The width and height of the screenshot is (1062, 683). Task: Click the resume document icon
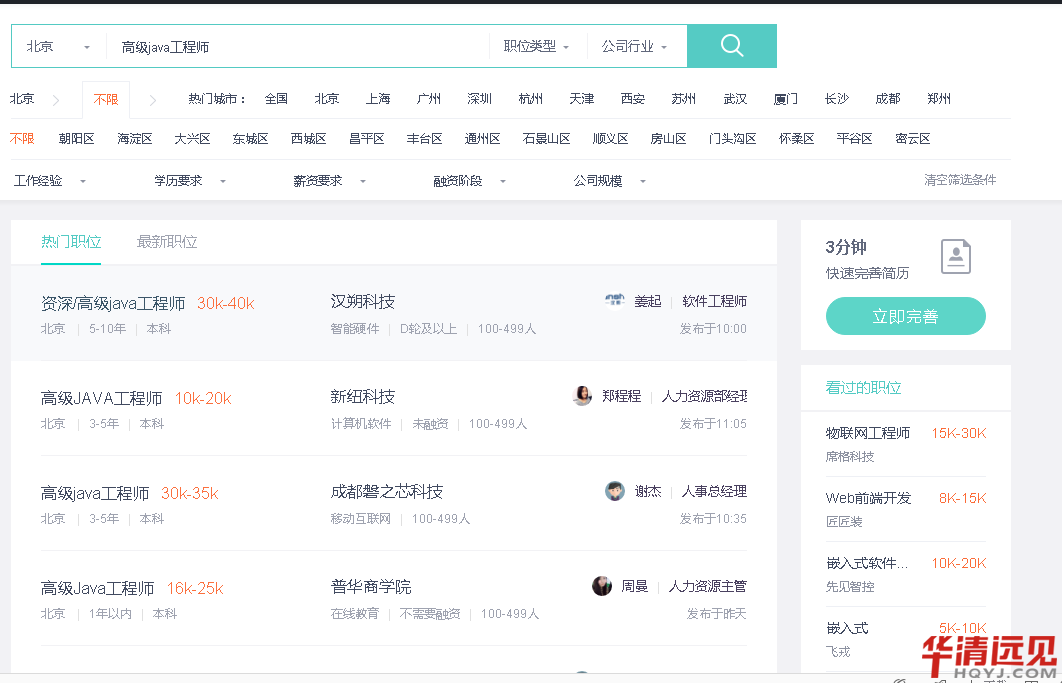point(956,257)
